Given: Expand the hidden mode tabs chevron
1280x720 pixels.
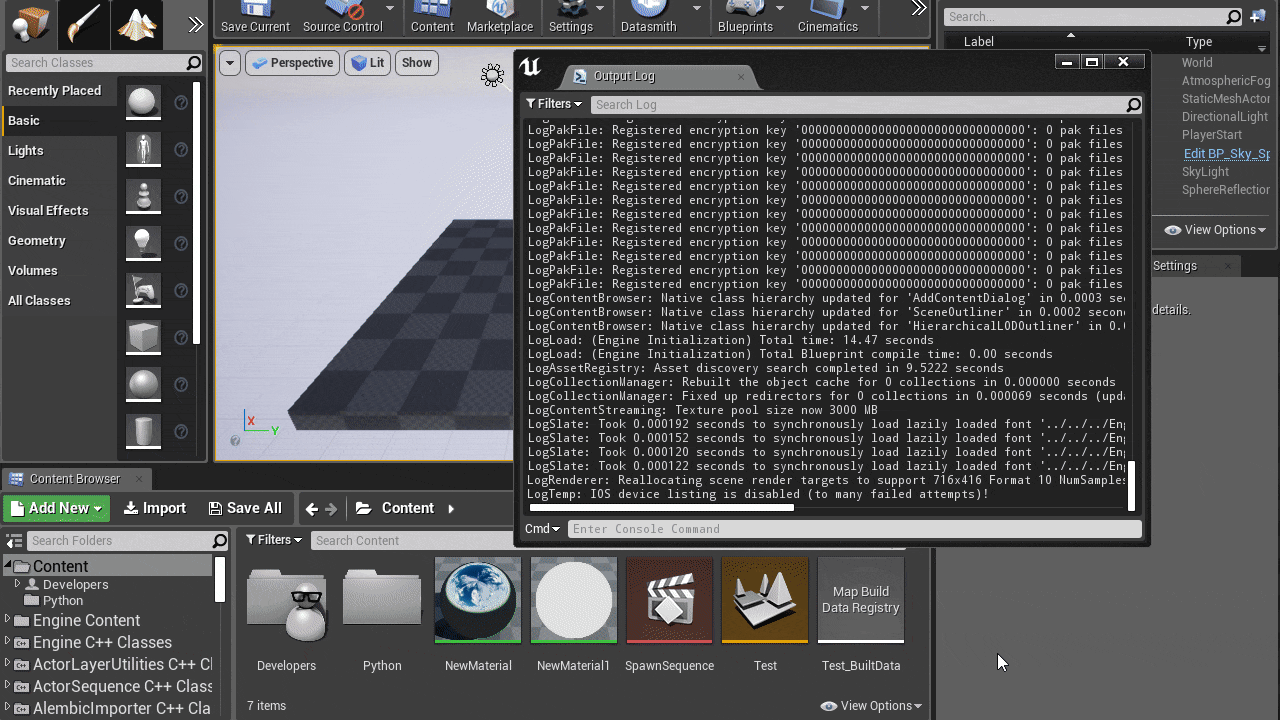Looking at the screenshot, I should (196, 24).
